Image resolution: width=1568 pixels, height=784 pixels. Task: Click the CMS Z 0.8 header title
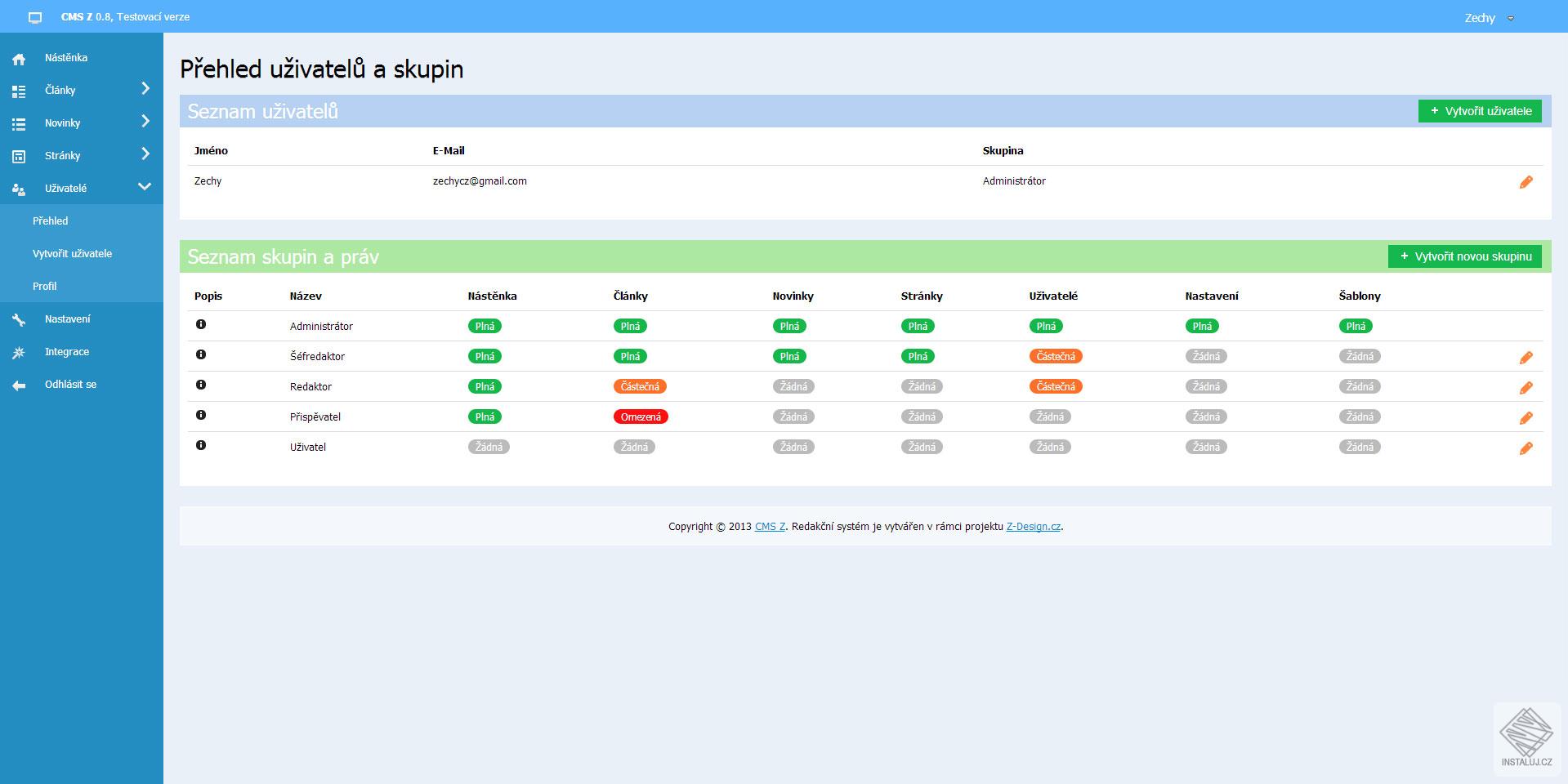(x=125, y=17)
